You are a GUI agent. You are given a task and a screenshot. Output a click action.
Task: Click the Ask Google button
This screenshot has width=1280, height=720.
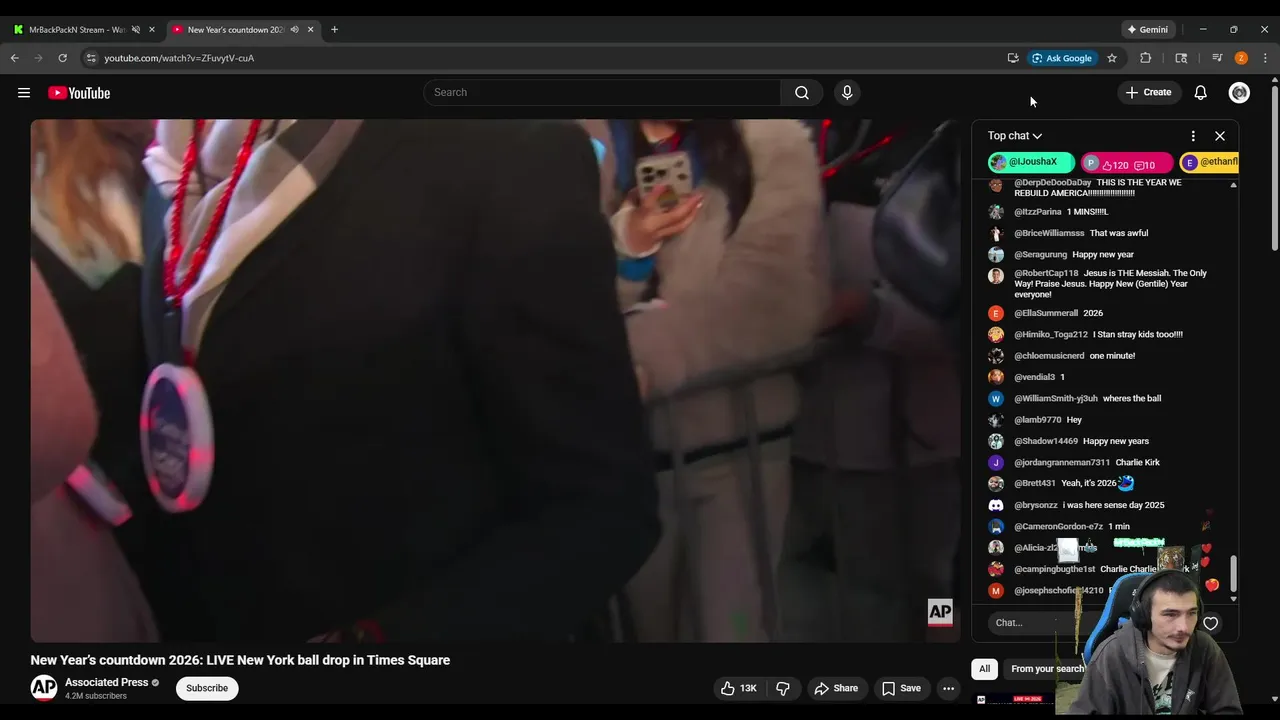click(x=1062, y=58)
